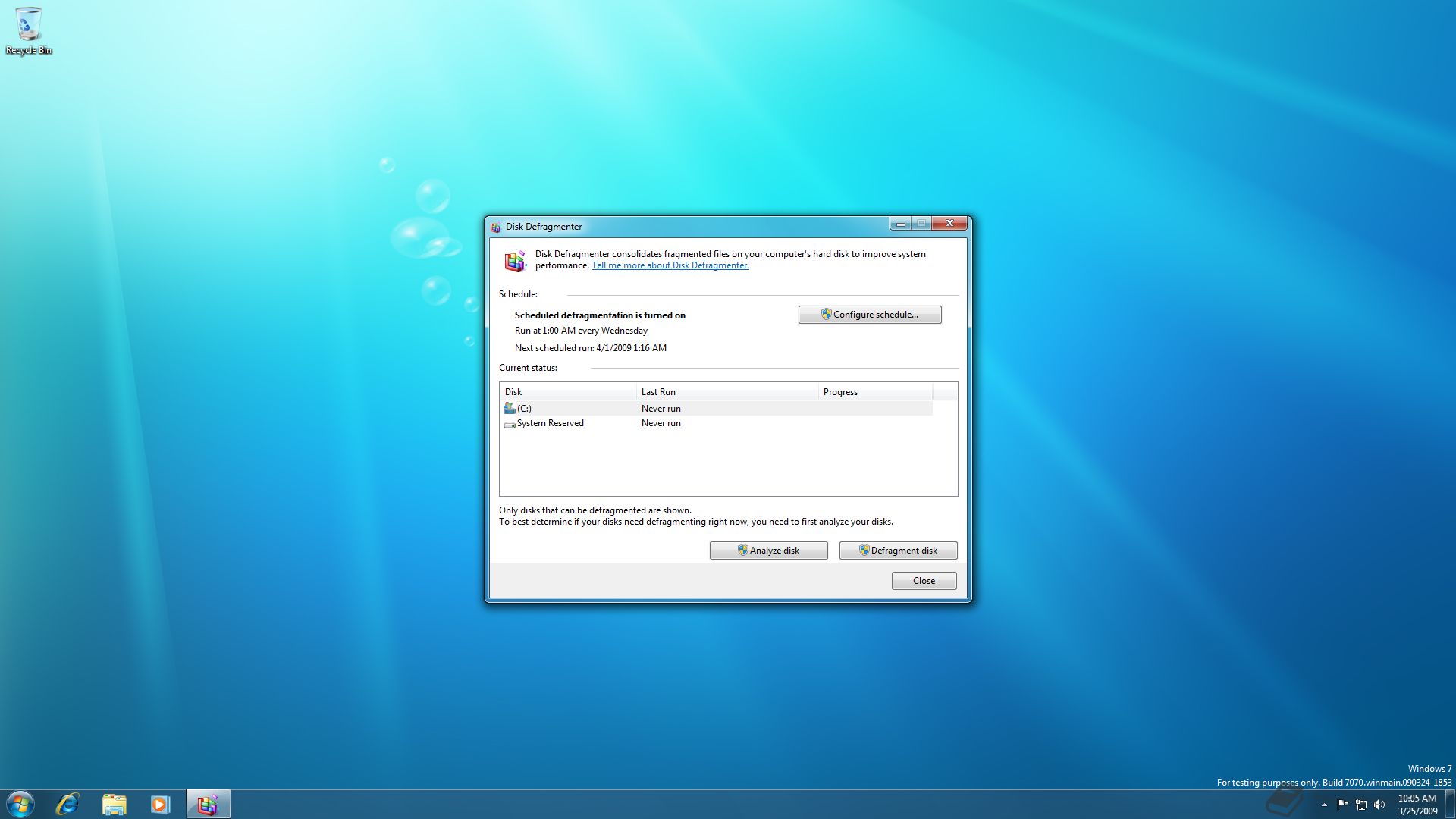Click Never run in the (C:) row
Screen dimensions: 1456x819
pyautogui.click(x=661, y=409)
